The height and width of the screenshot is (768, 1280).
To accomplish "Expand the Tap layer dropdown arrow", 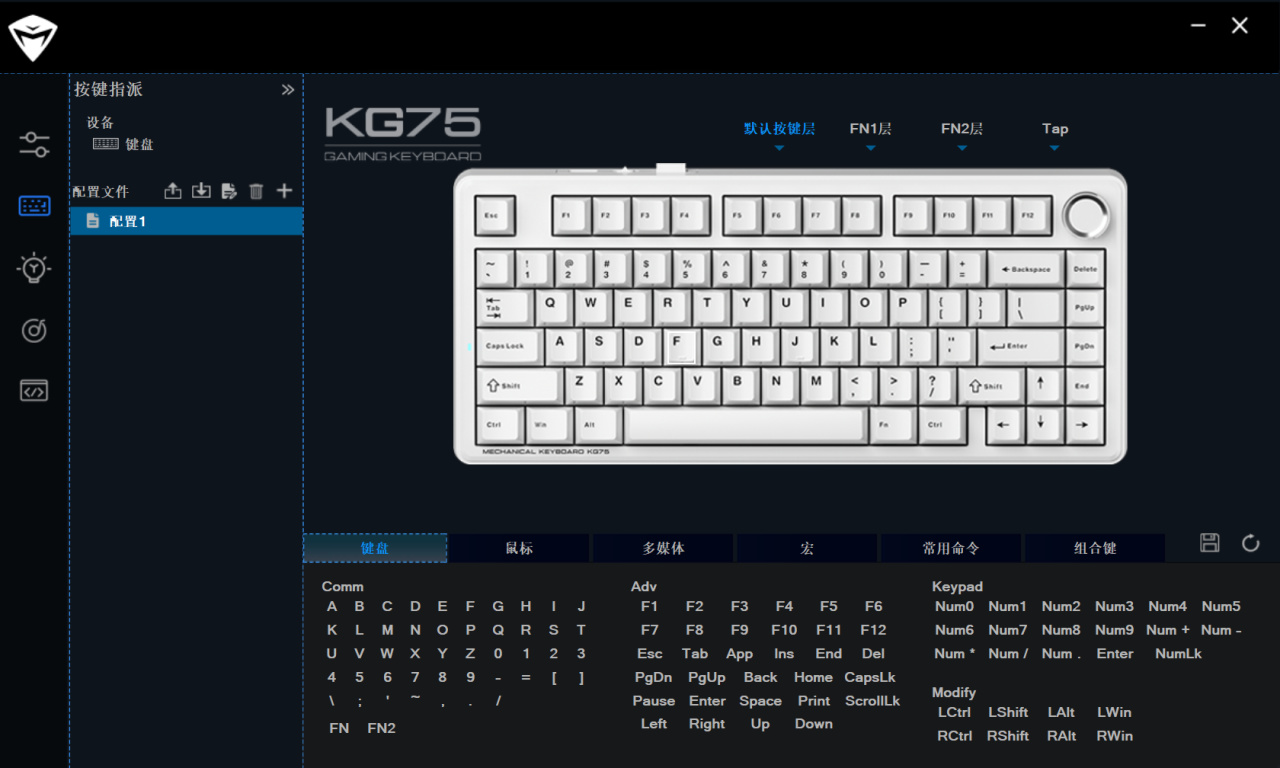I will coord(1054,148).
